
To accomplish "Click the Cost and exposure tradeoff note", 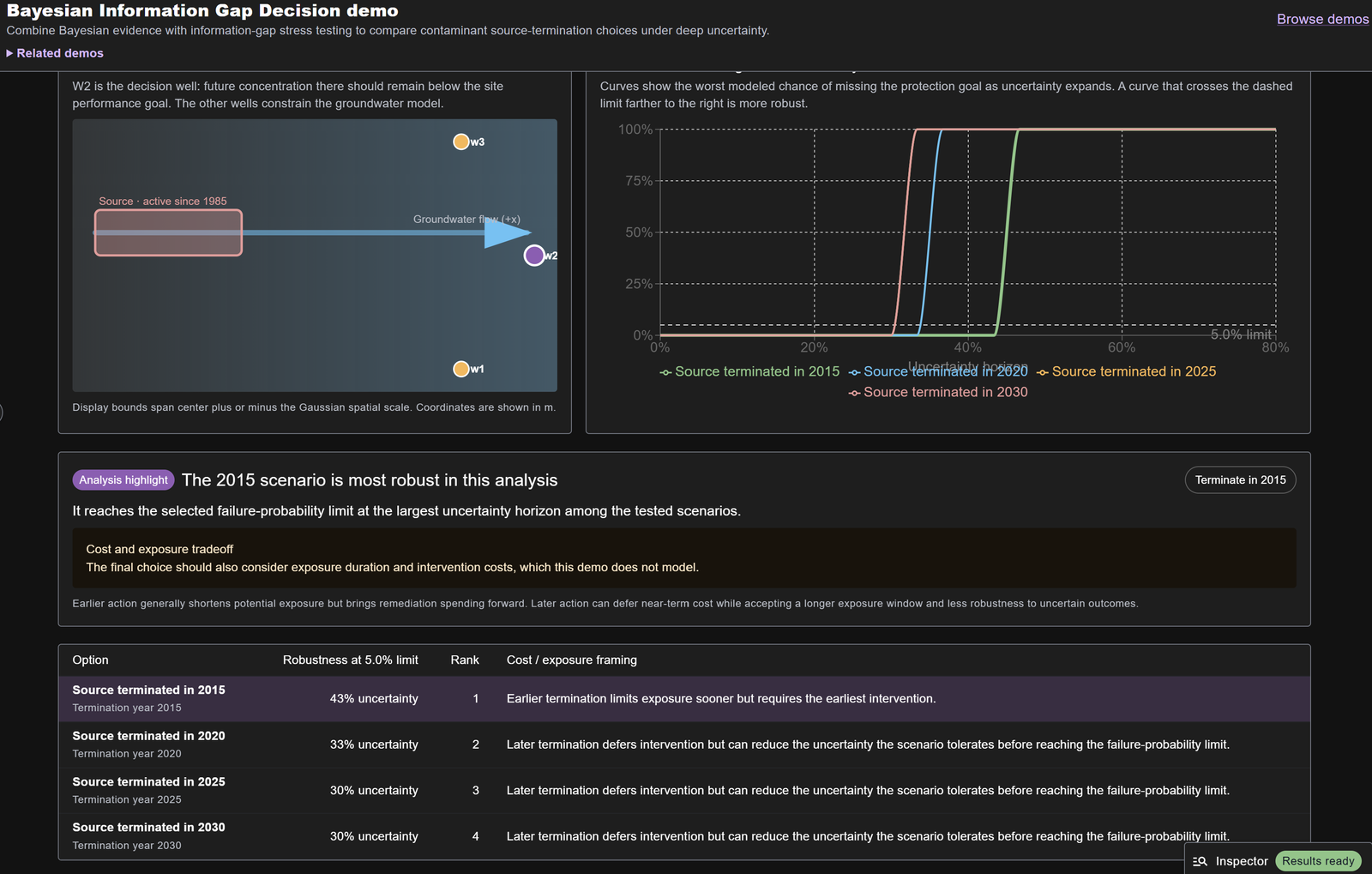I will tap(684, 558).
